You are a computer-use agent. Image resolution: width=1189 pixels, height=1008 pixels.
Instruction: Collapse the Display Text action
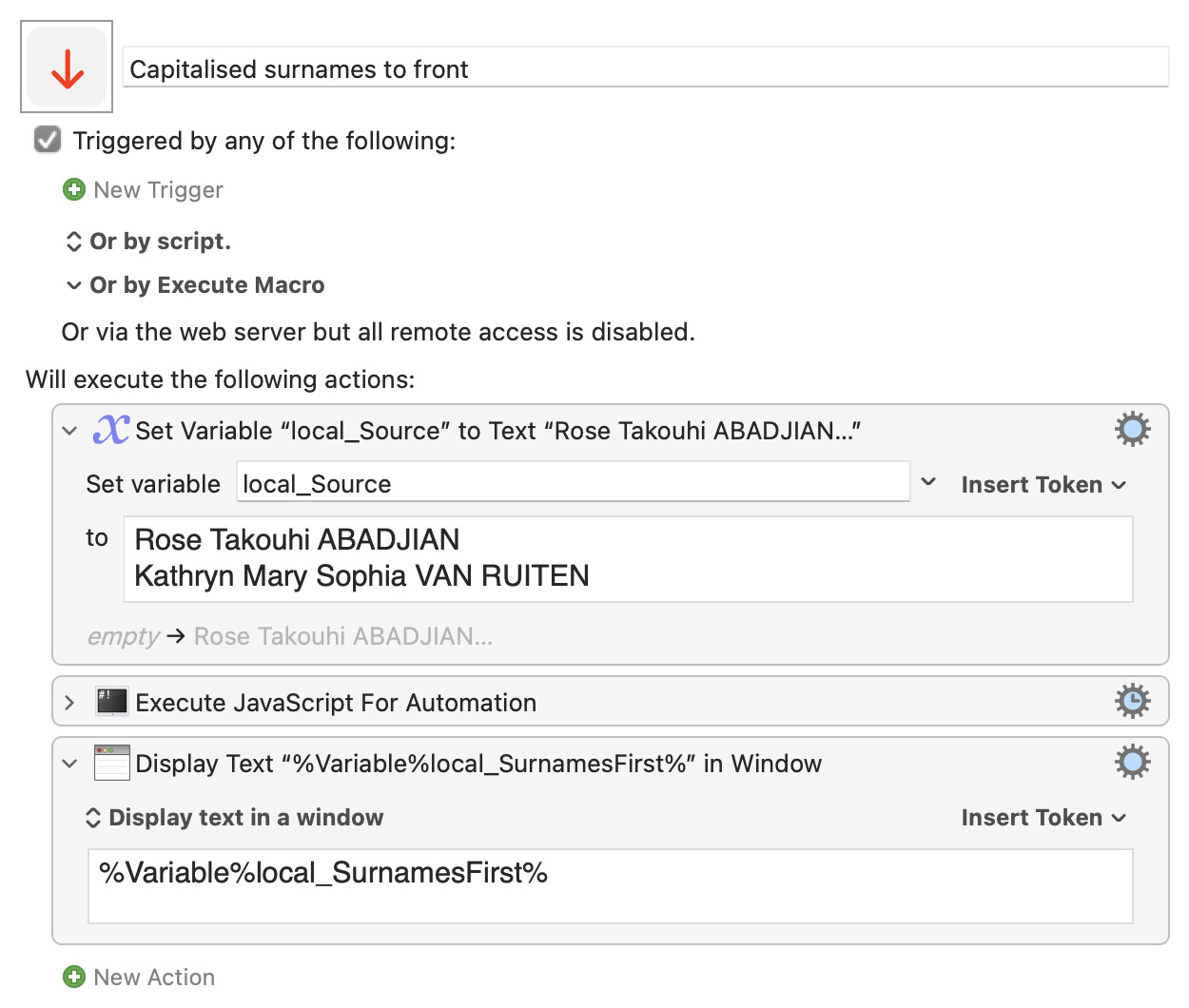click(x=69, y=764)
